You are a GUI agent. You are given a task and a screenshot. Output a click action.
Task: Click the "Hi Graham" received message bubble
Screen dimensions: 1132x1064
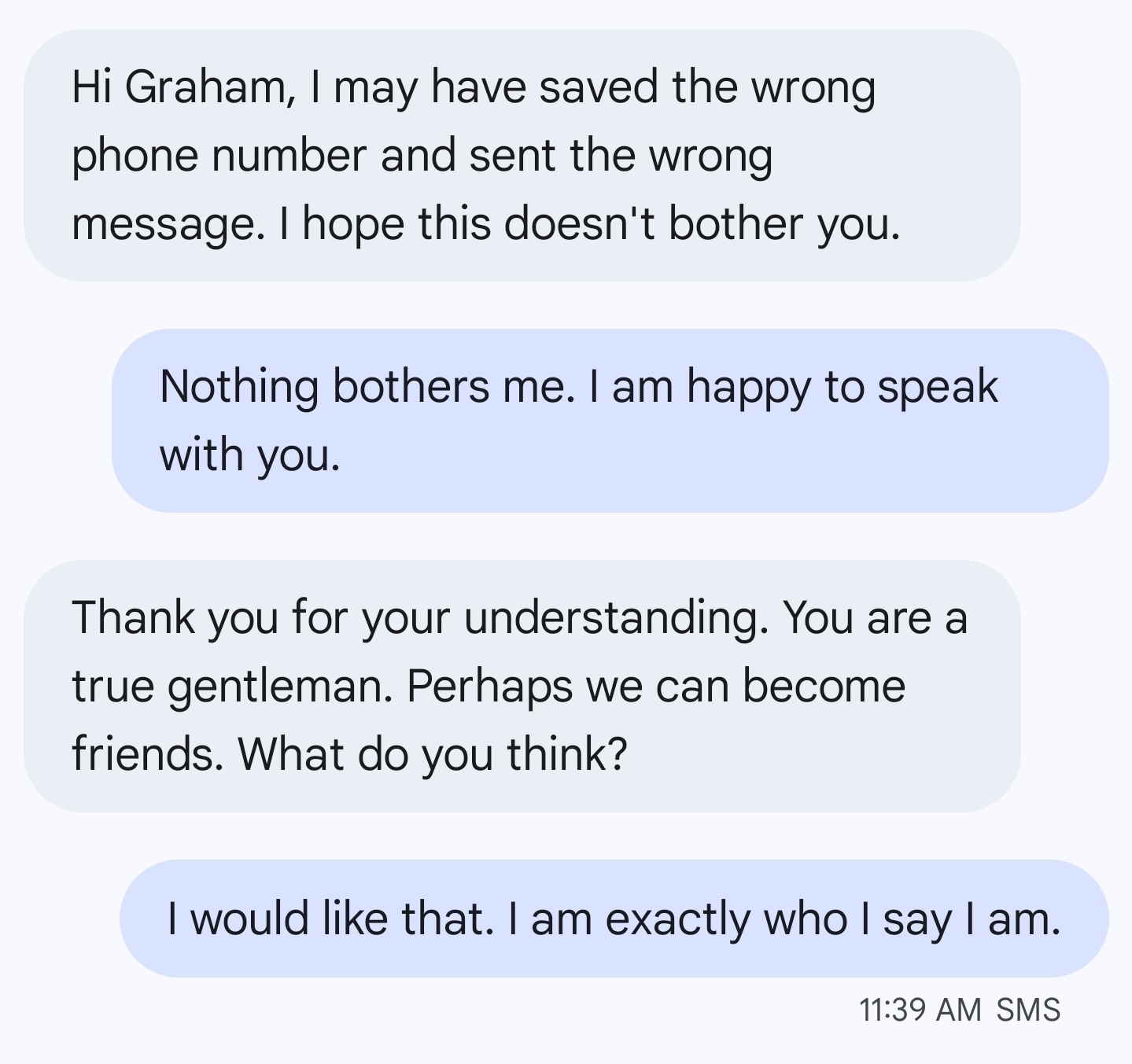pyautogui.click(x=522, y=155)
